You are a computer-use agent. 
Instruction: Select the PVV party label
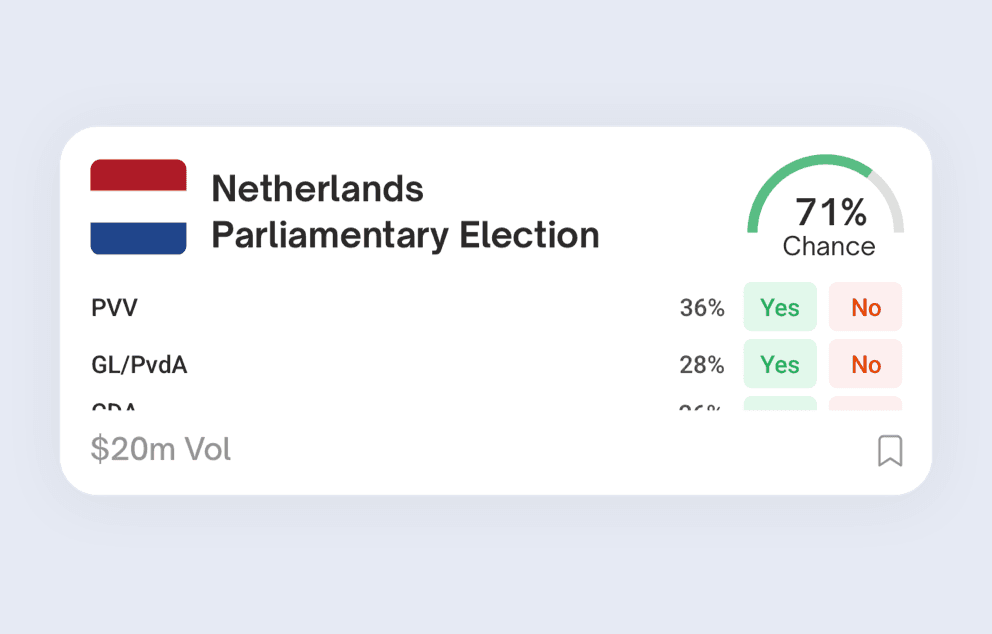[114, 308]
